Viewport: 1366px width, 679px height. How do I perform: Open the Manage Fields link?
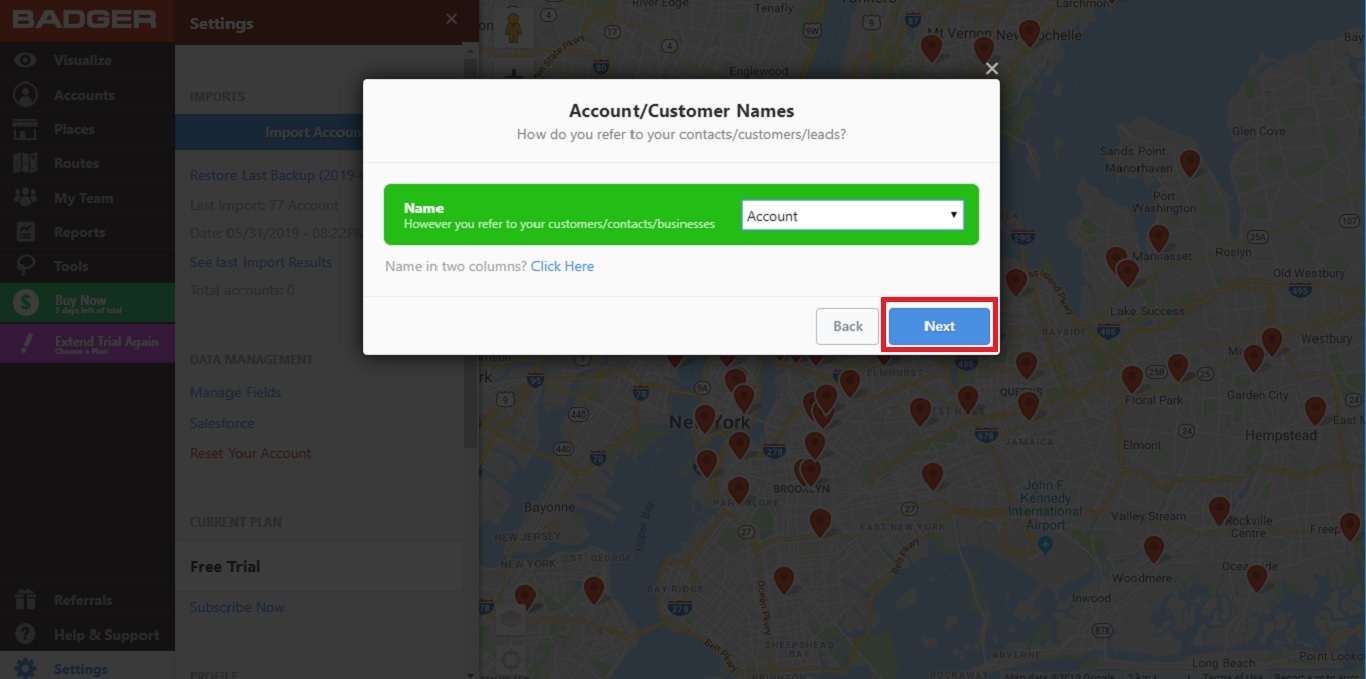236,392
